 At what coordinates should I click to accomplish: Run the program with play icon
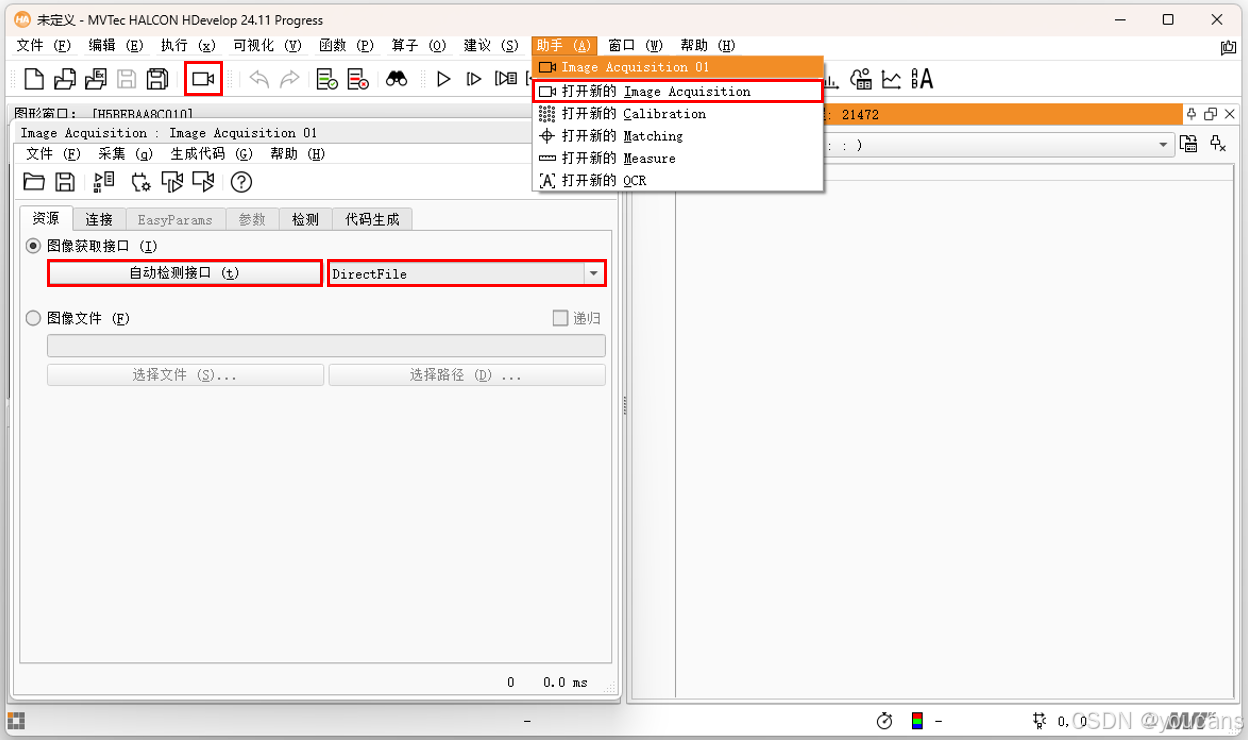pos(444,79)
